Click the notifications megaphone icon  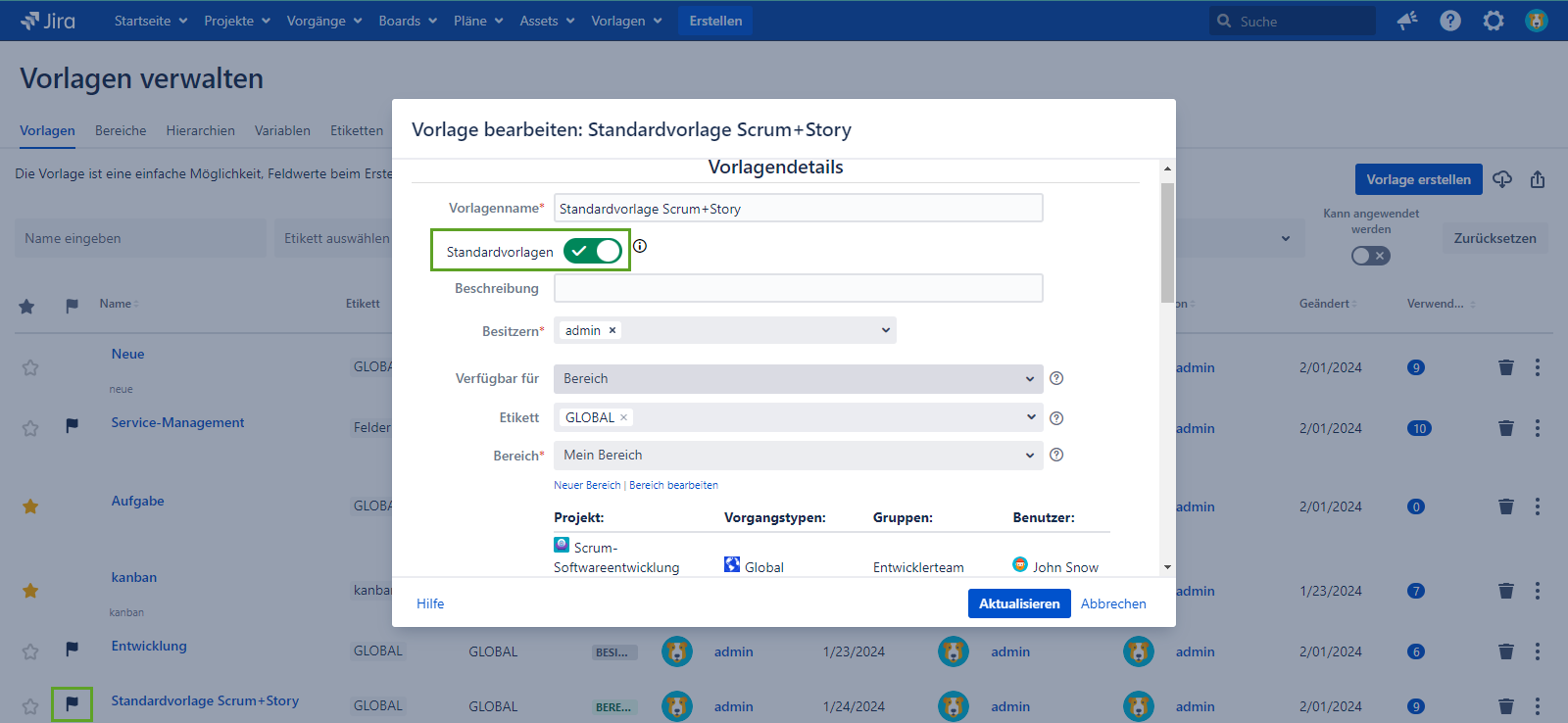1407,21
